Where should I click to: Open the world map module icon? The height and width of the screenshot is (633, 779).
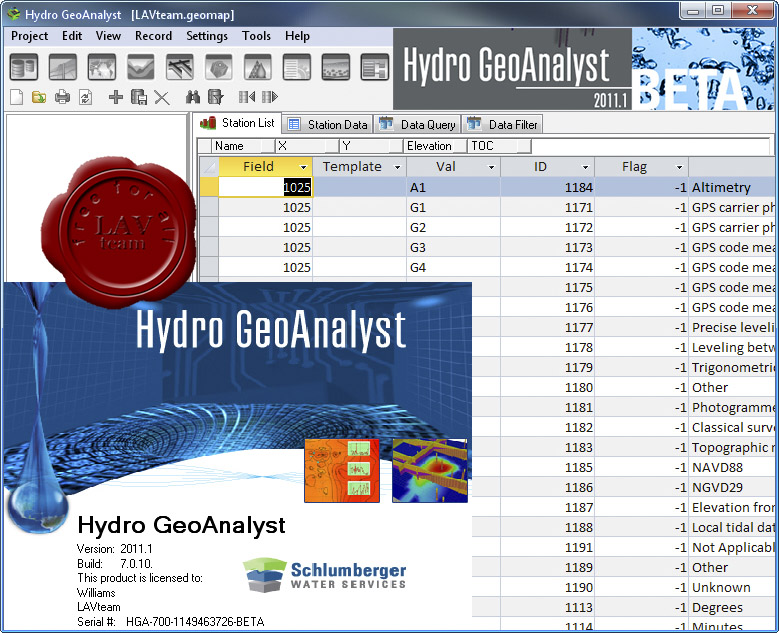(102, 67)
